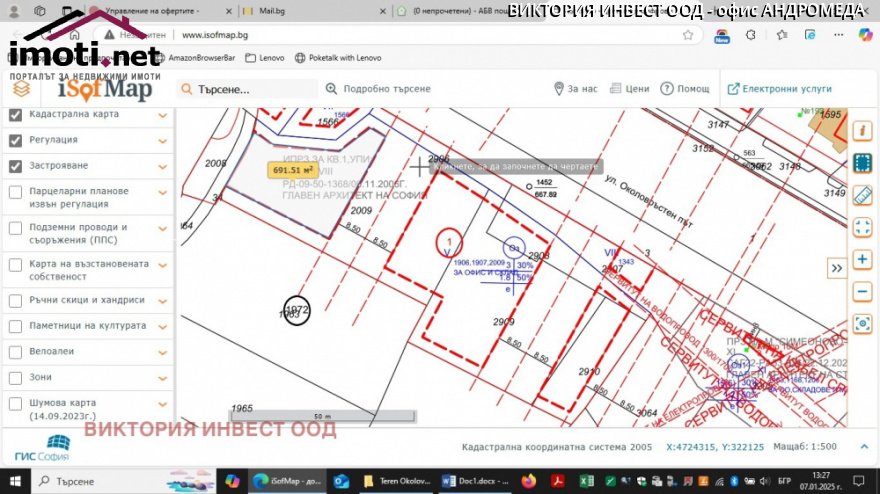880x494 pixels.
Task: Open Lenovo bookmarks folder
Action: pos(265,58)
